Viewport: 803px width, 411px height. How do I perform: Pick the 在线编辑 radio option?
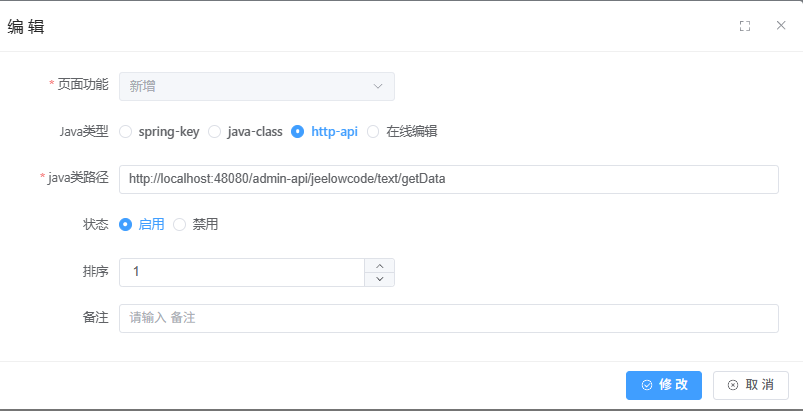373,131
